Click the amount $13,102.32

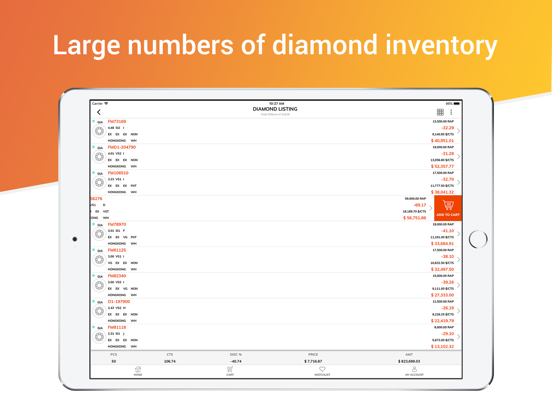[443, 346]
